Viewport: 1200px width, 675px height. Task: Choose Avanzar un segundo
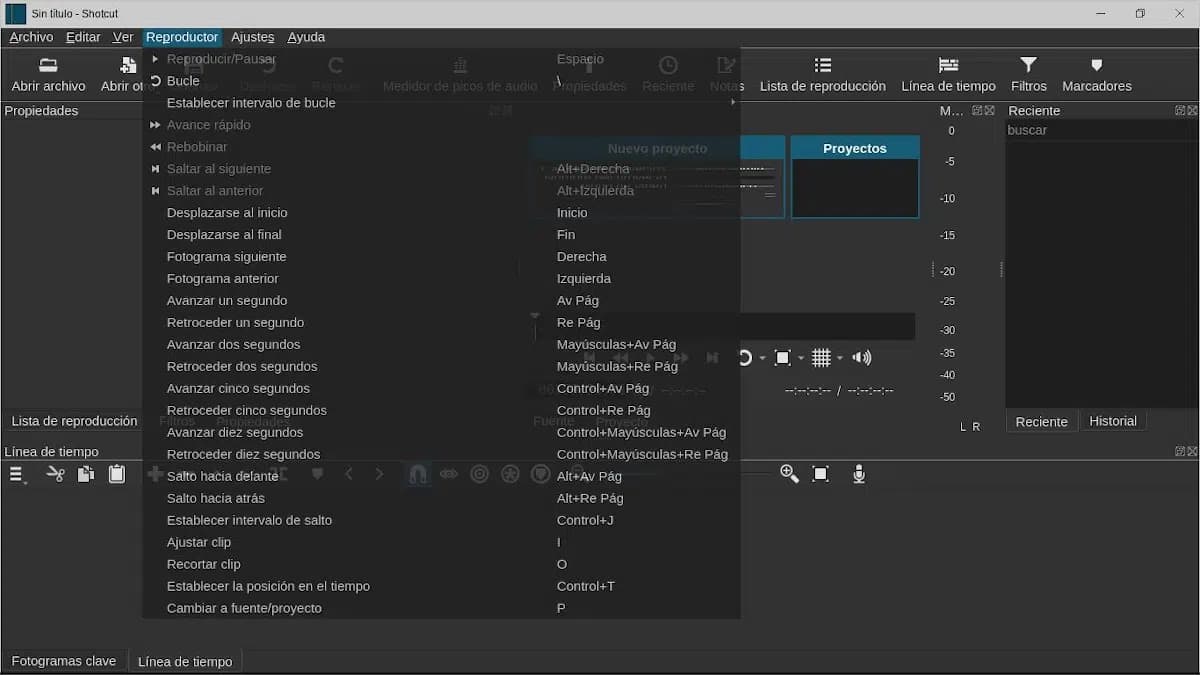441,301
